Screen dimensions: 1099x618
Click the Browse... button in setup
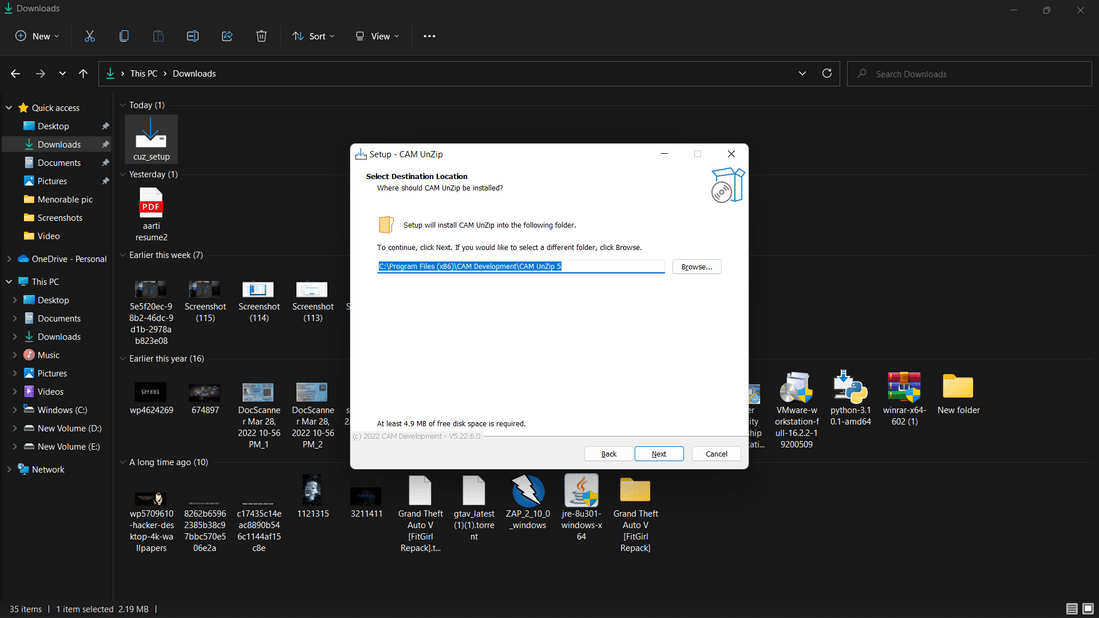pos(696,267)
